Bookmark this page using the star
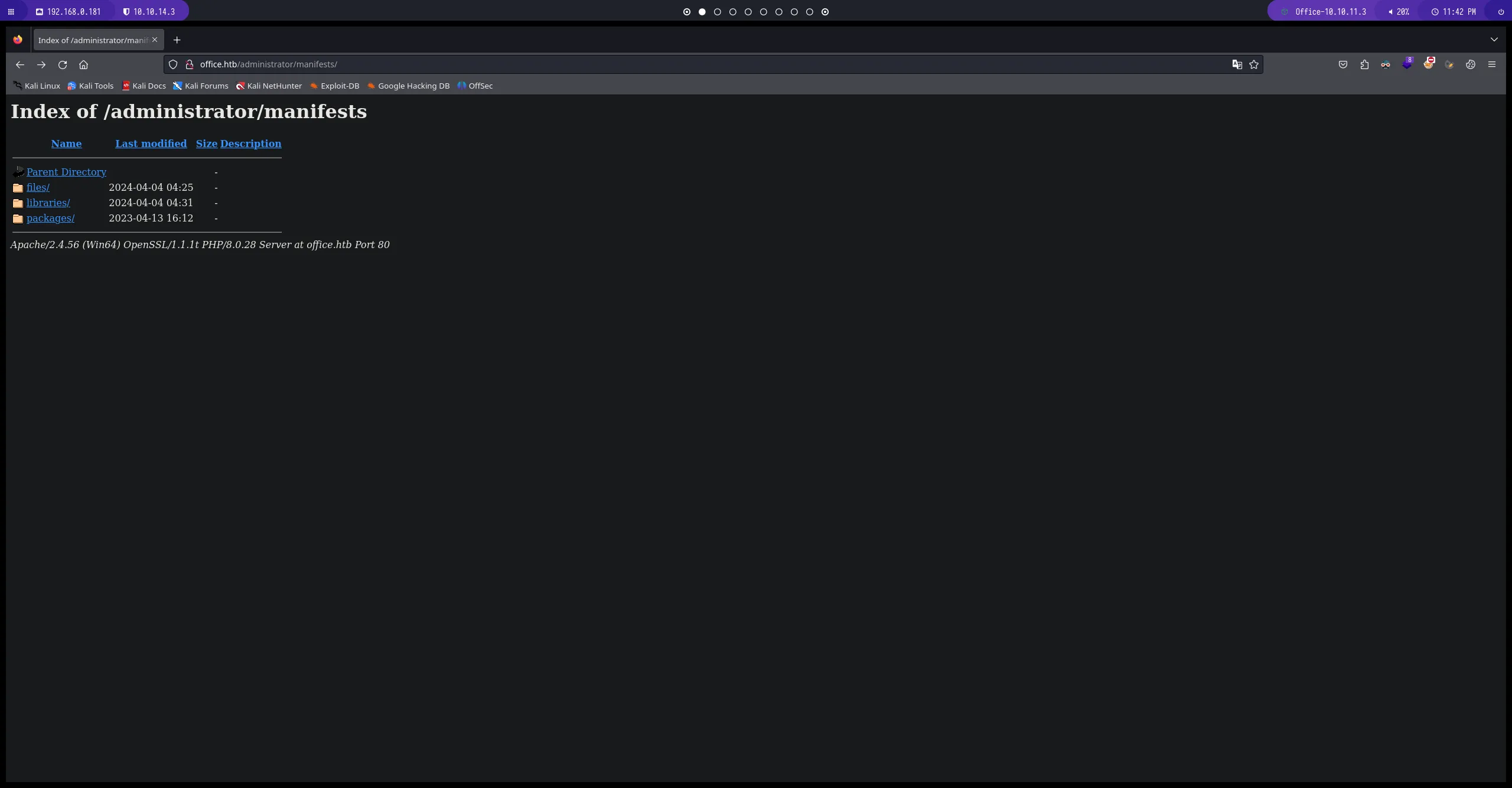Screen dimensions: 1512x788 [1253, 64]
